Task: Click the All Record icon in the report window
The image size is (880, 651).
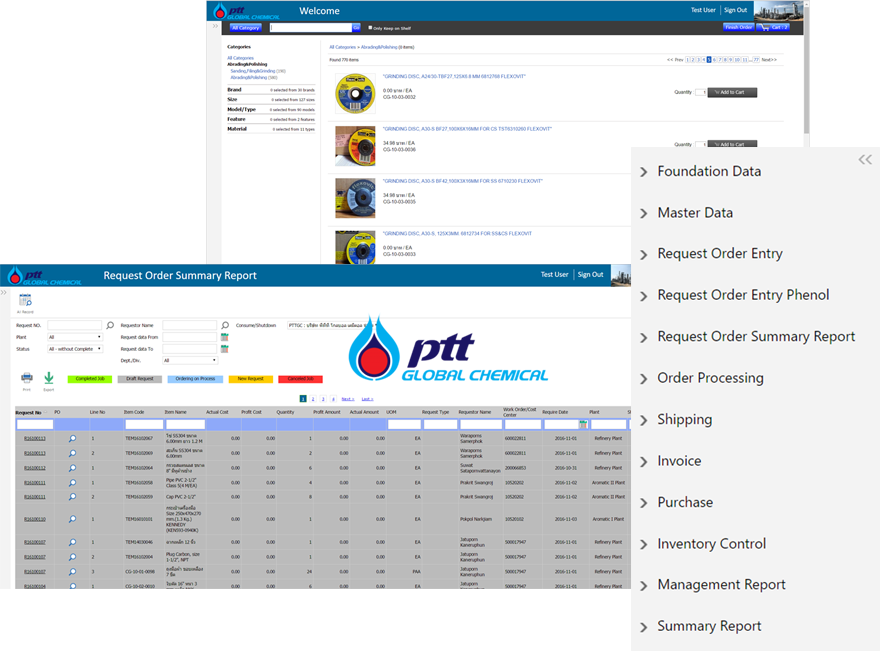Action: [x=25, y=301]
